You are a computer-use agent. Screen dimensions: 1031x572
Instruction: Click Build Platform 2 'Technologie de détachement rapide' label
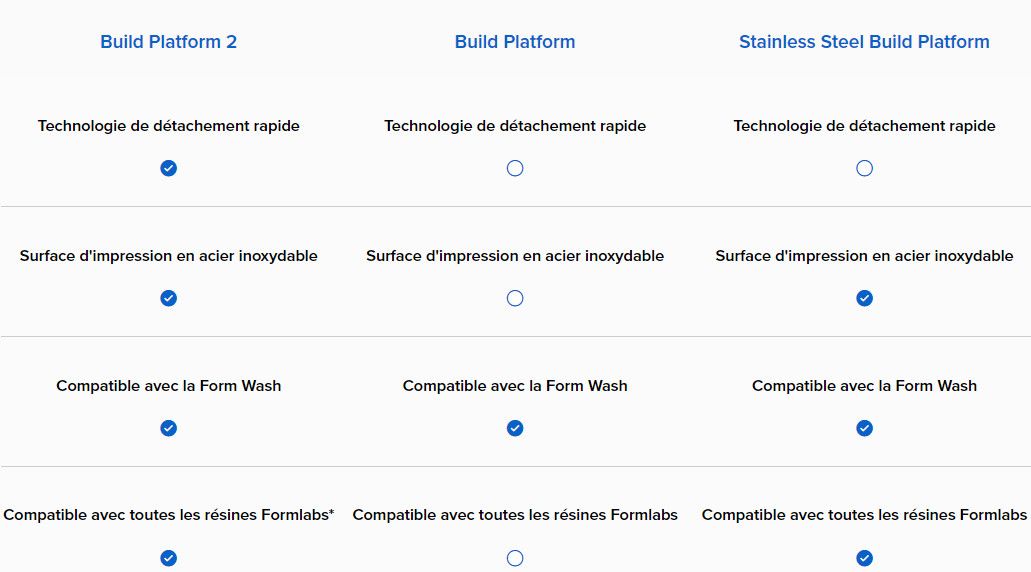coord(168,126)
